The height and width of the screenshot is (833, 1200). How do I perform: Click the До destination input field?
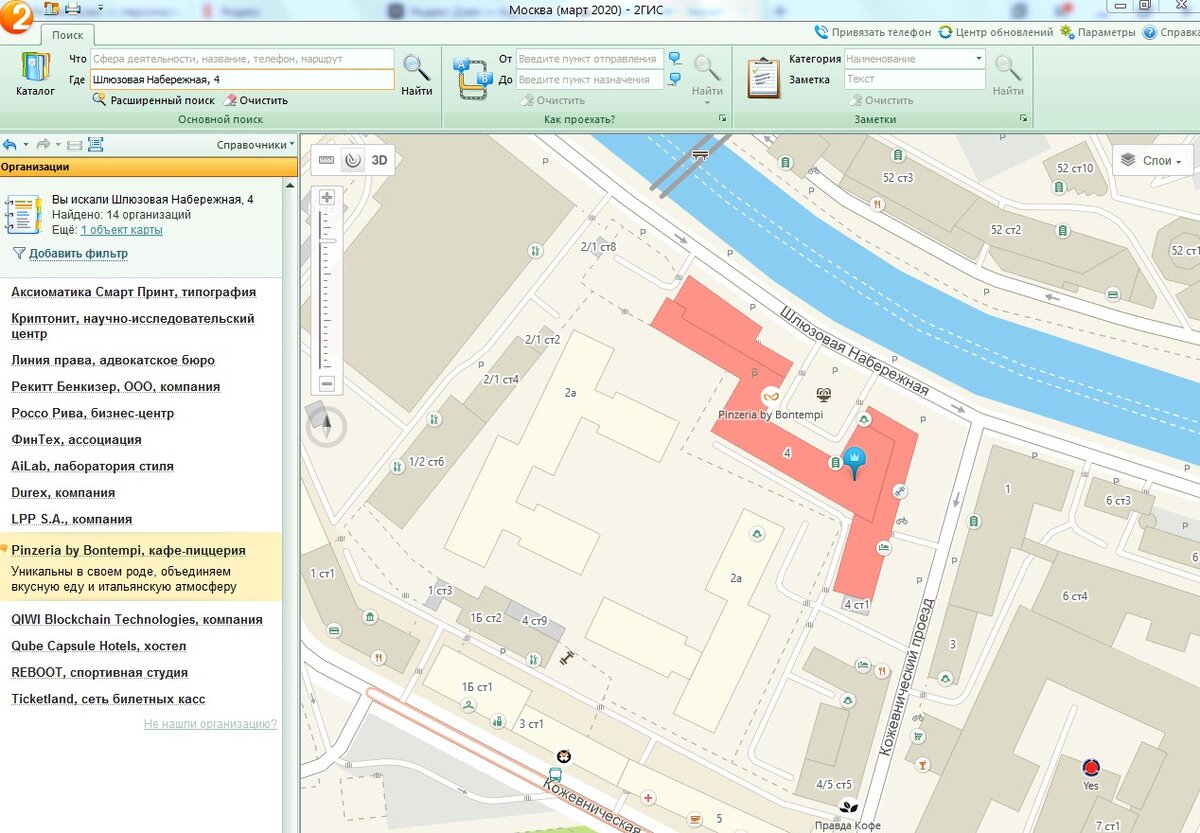pos(590,79)
